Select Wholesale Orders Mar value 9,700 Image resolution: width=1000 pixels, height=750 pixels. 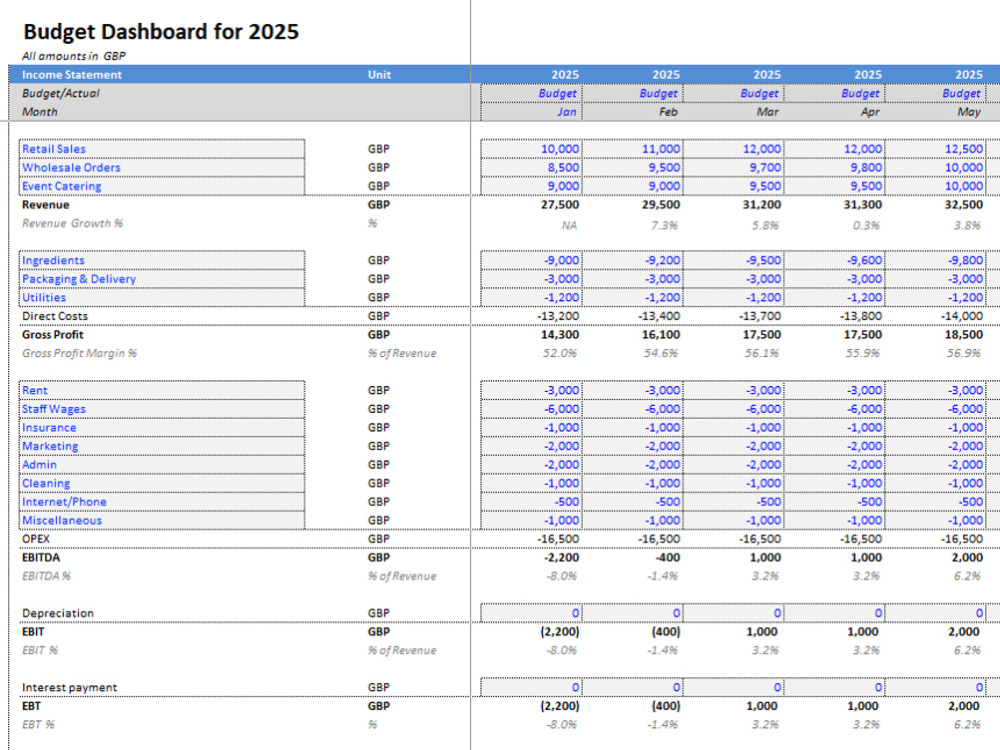pyautogui.click(x=733, y=167)
